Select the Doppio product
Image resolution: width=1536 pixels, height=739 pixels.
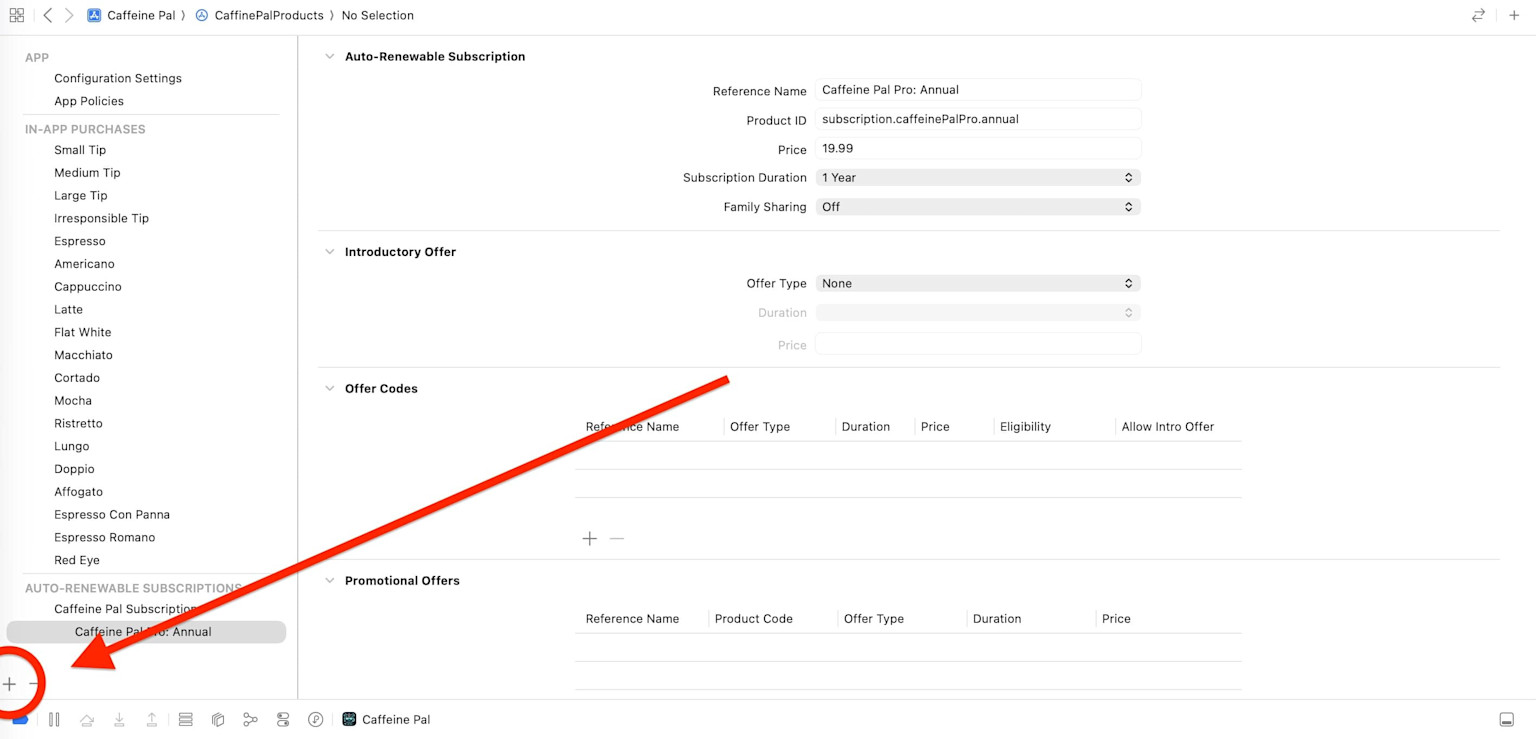tap(74, 469)
